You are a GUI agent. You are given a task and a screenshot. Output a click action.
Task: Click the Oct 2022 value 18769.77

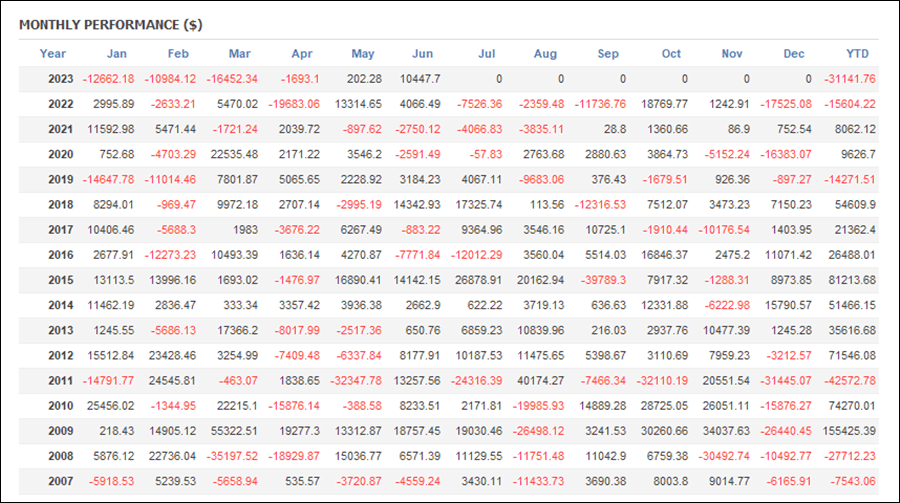(664, 105)
